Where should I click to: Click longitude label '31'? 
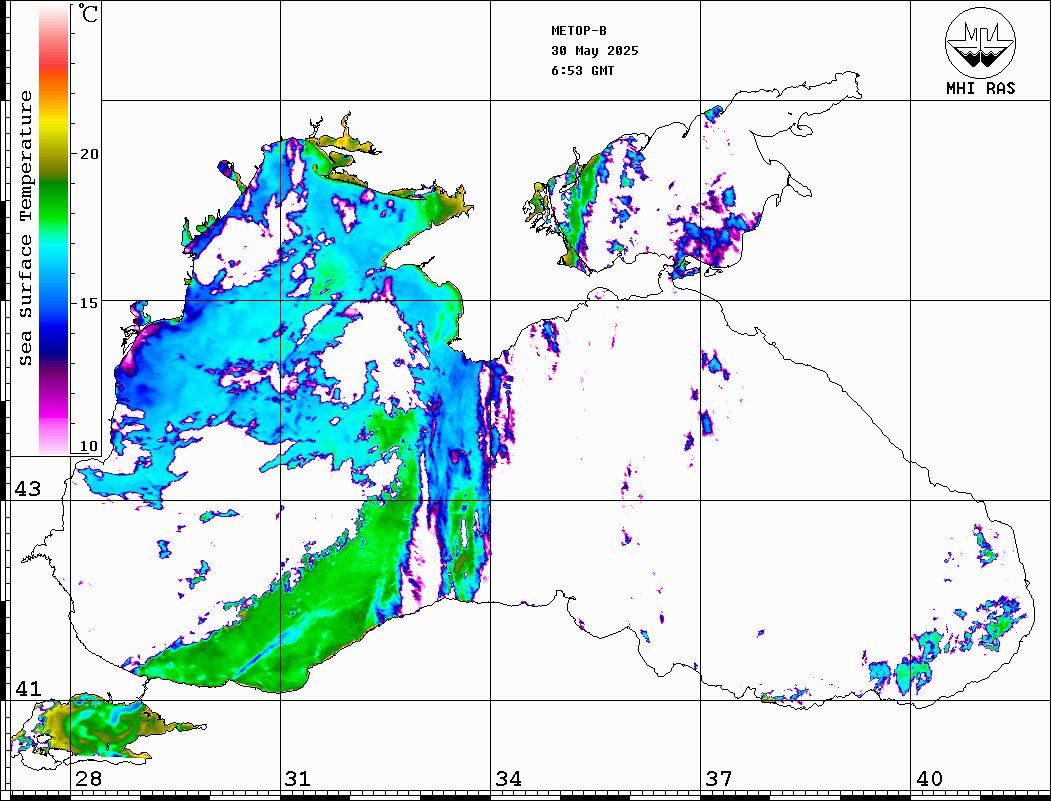coord(298,779)
